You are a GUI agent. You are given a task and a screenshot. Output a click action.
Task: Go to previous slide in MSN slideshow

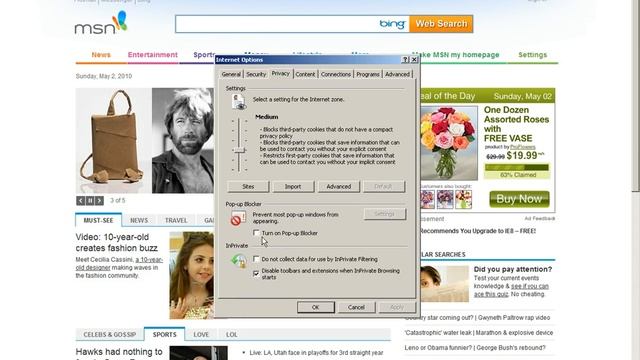tap(80, 200)
